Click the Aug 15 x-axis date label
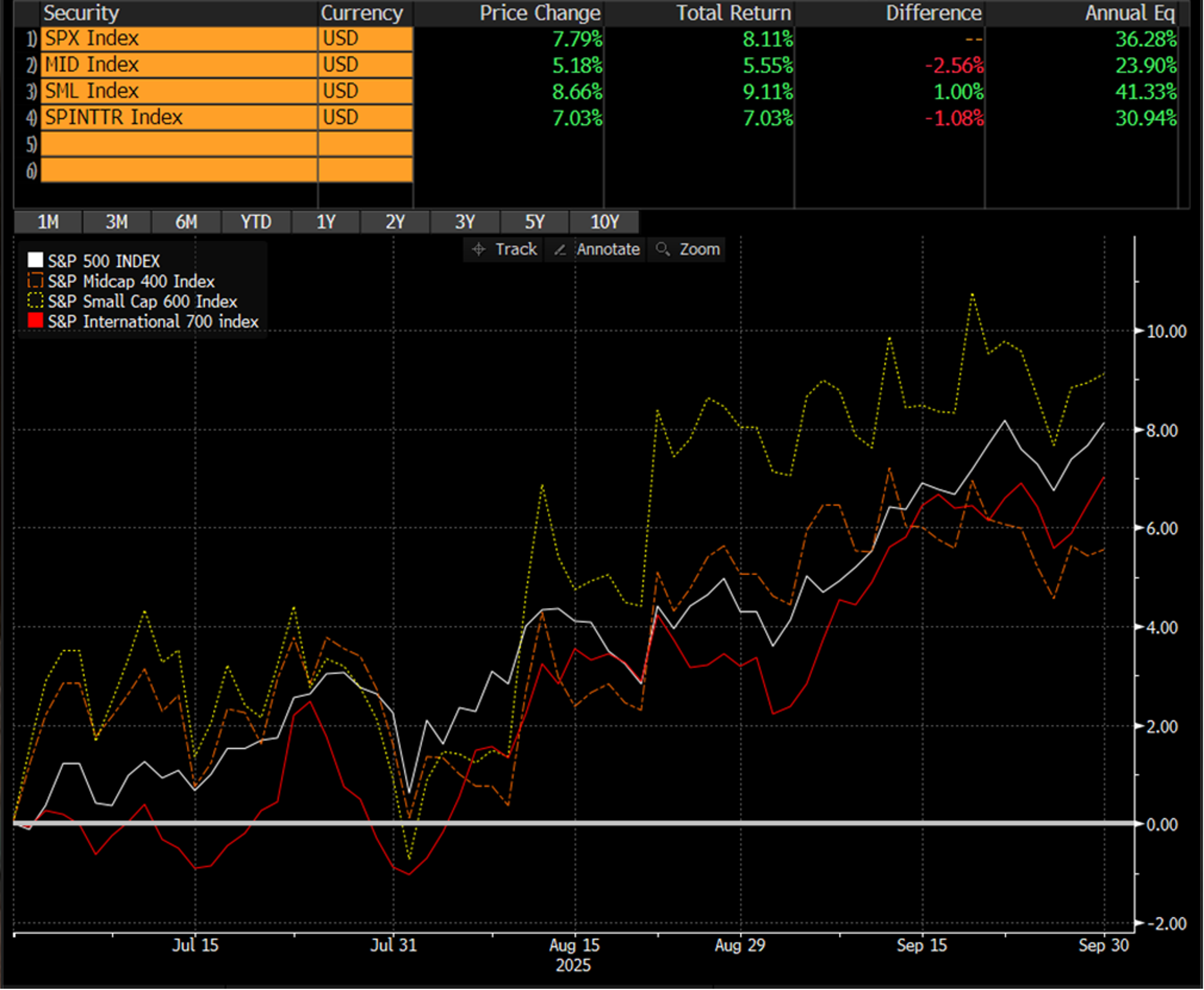This screenshot has width=1204, height=990. [575, 945]
